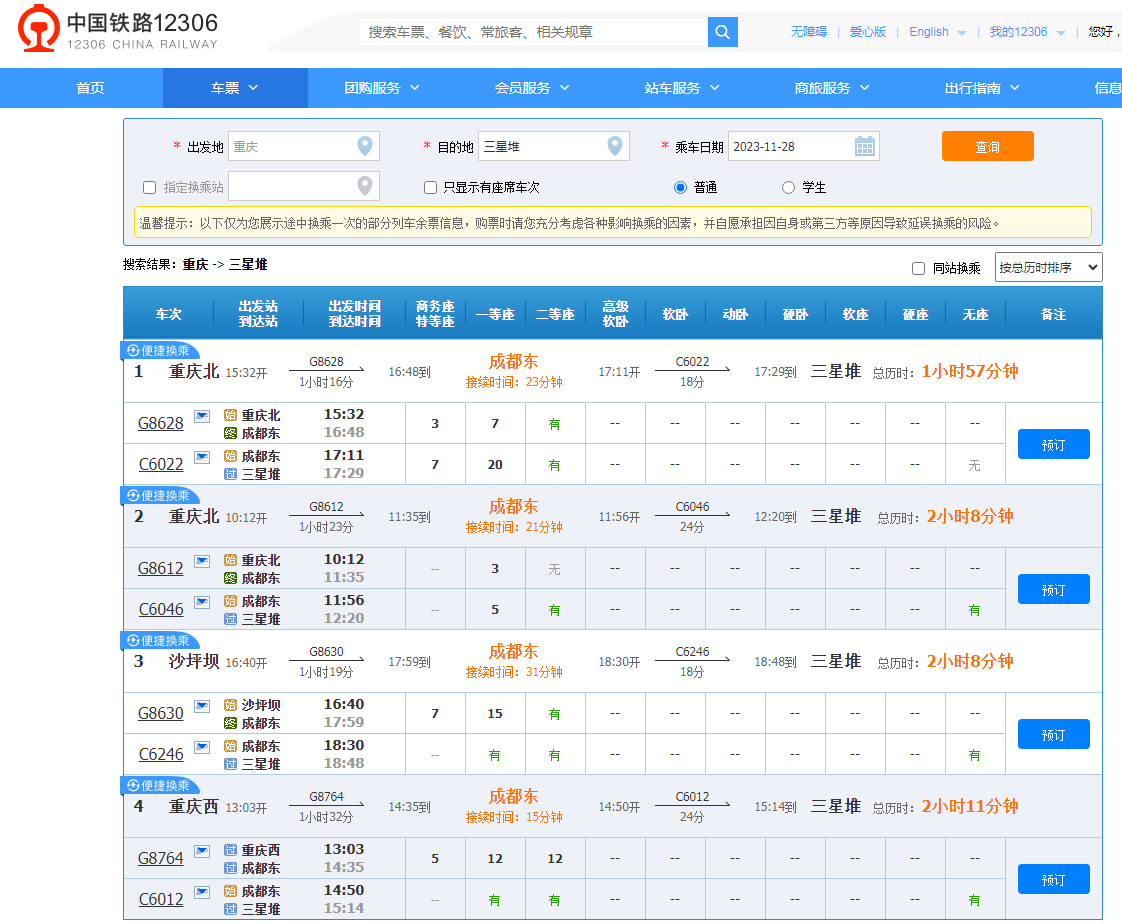This screenshot has height=924, width=1122.
Task: Select the 学生 radio button
Action: [x=788, y=187]
